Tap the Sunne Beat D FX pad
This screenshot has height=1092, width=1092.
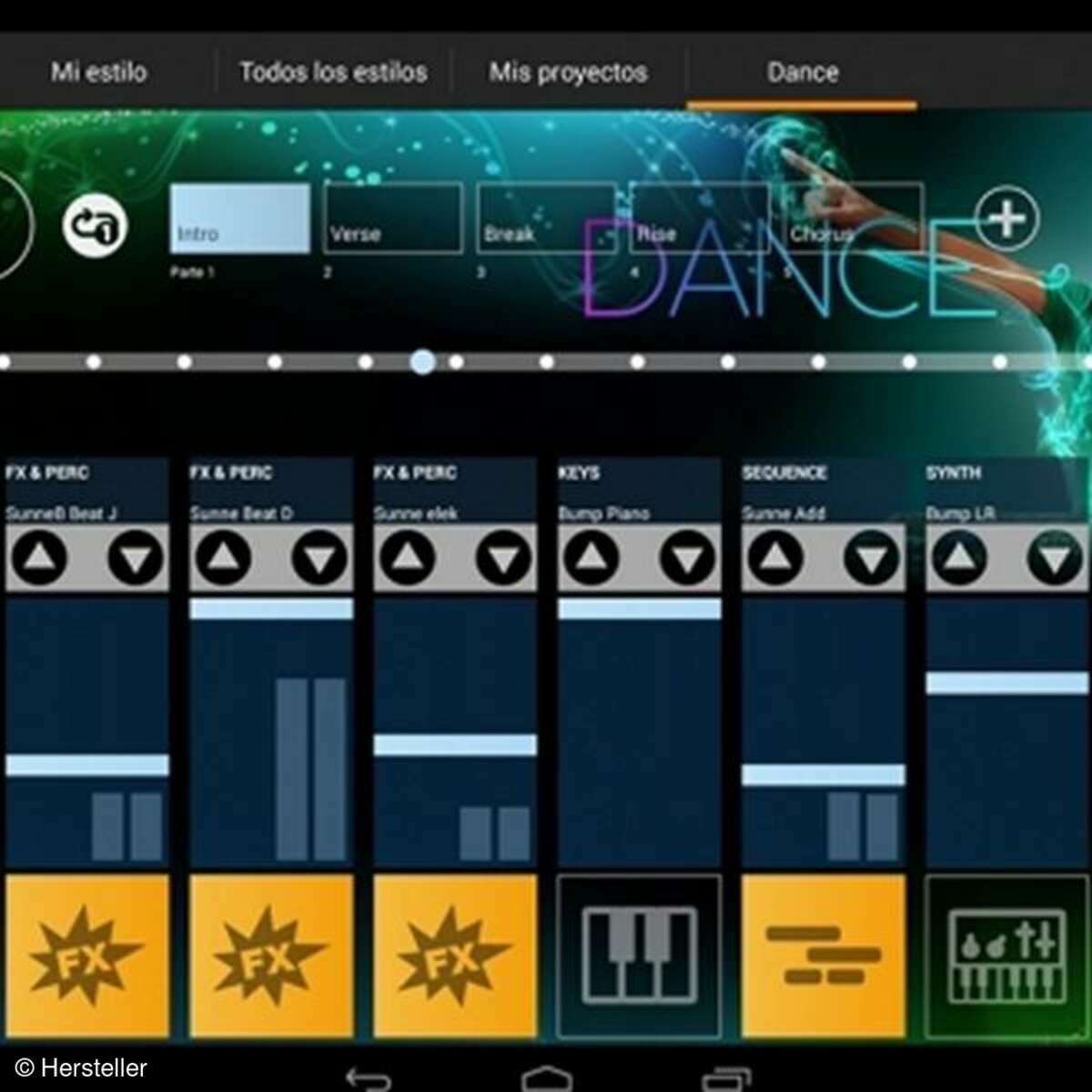[271, 955]
